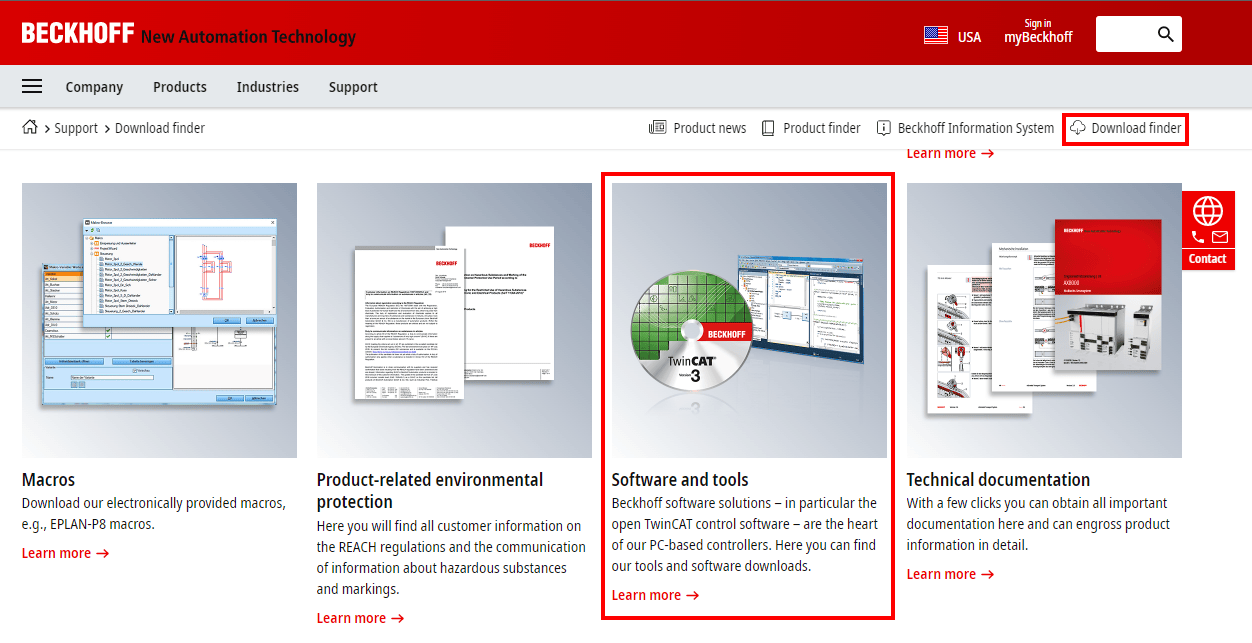
Task: Open the Products menu
Action: point(180,87)
